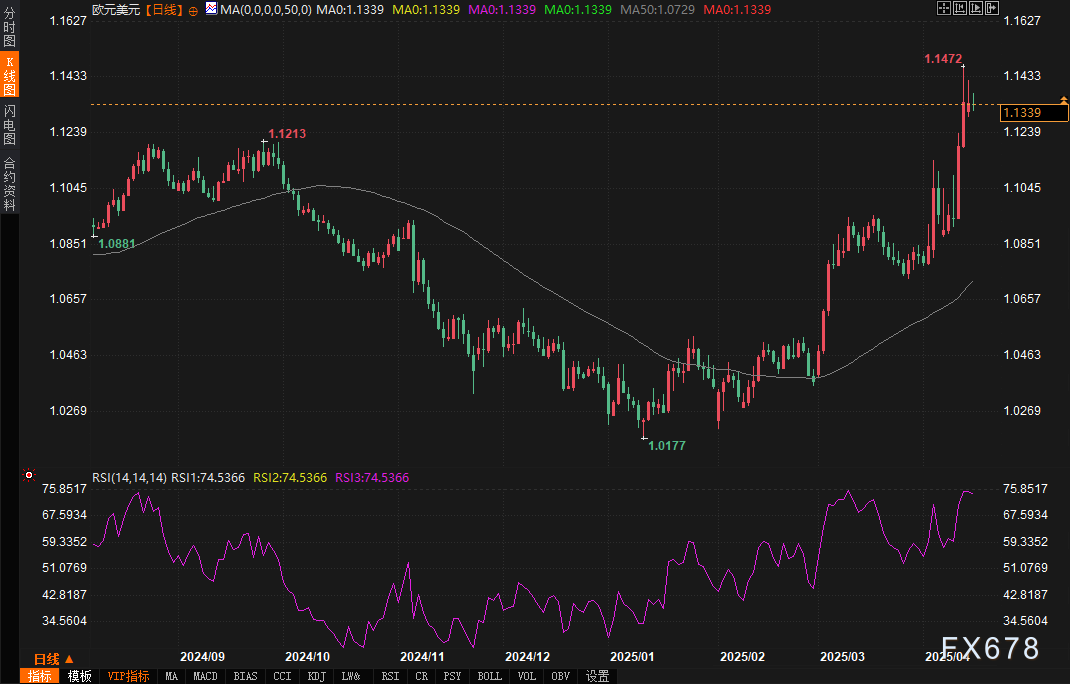This screenshot has width=1070, height=684.
Task: Click the skip-to-end icon in top-right toolbar
Action: tap(975, 8)
